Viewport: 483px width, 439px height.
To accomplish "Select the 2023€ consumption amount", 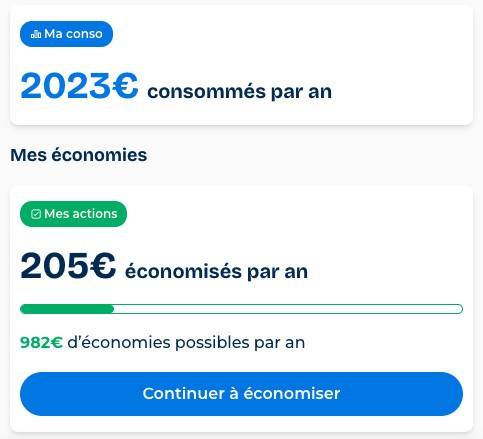I will click(x=79, y=86).
